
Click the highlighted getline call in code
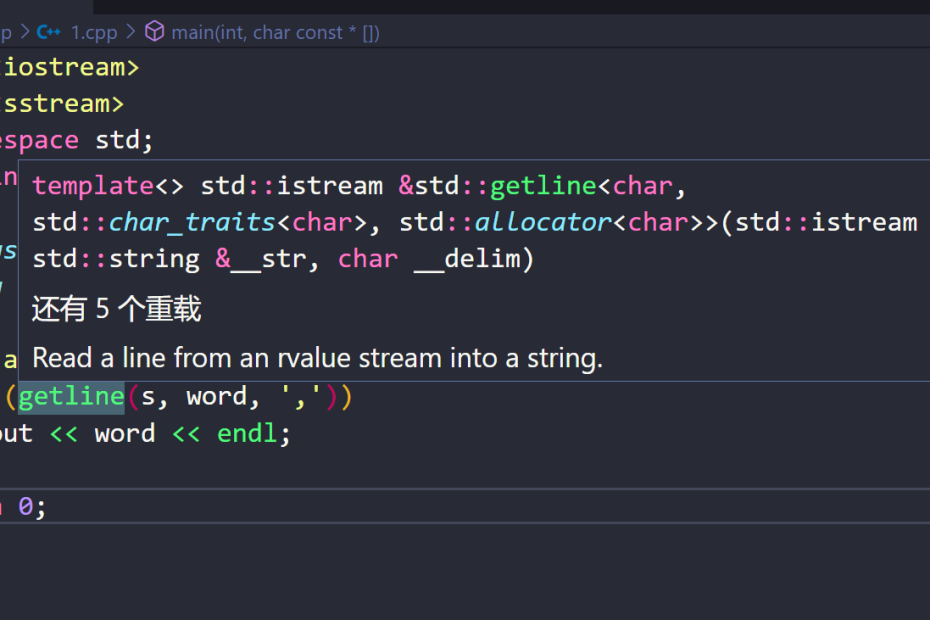click(x=71, y=397)
